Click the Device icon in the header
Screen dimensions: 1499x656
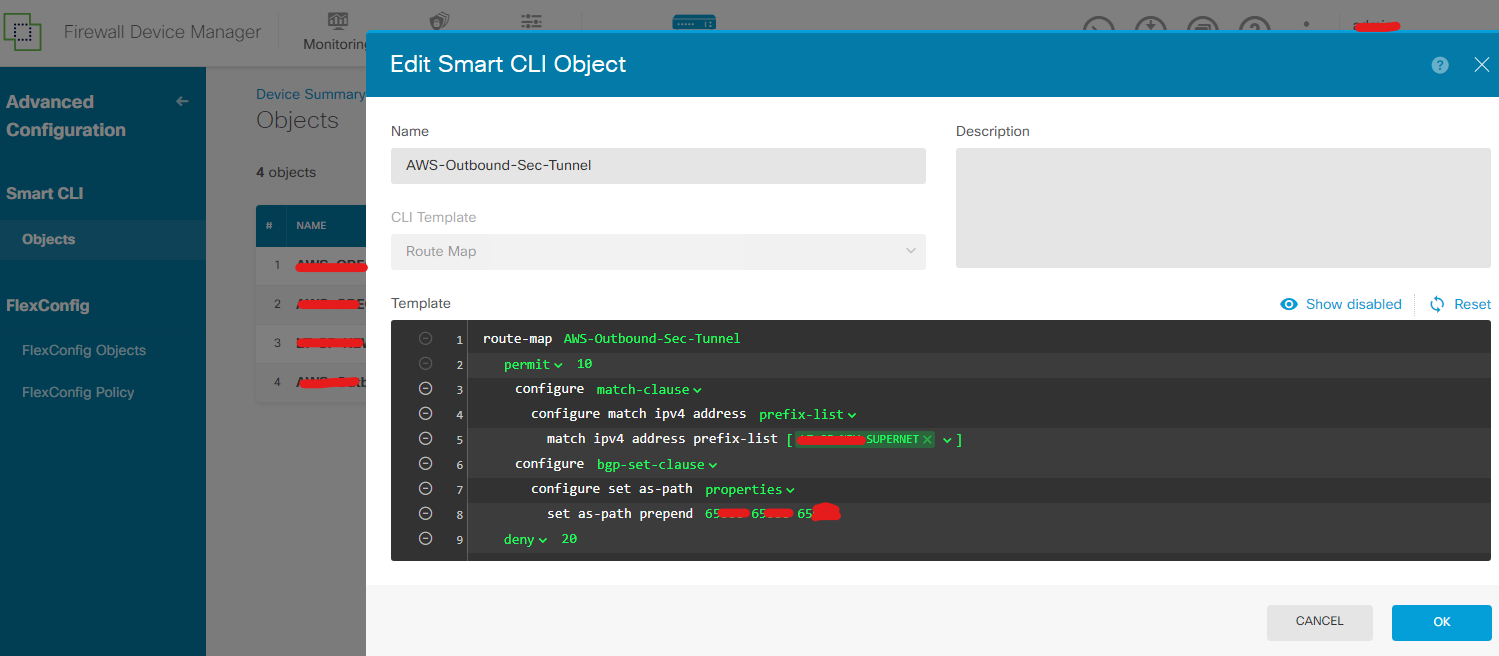[693, 20]
